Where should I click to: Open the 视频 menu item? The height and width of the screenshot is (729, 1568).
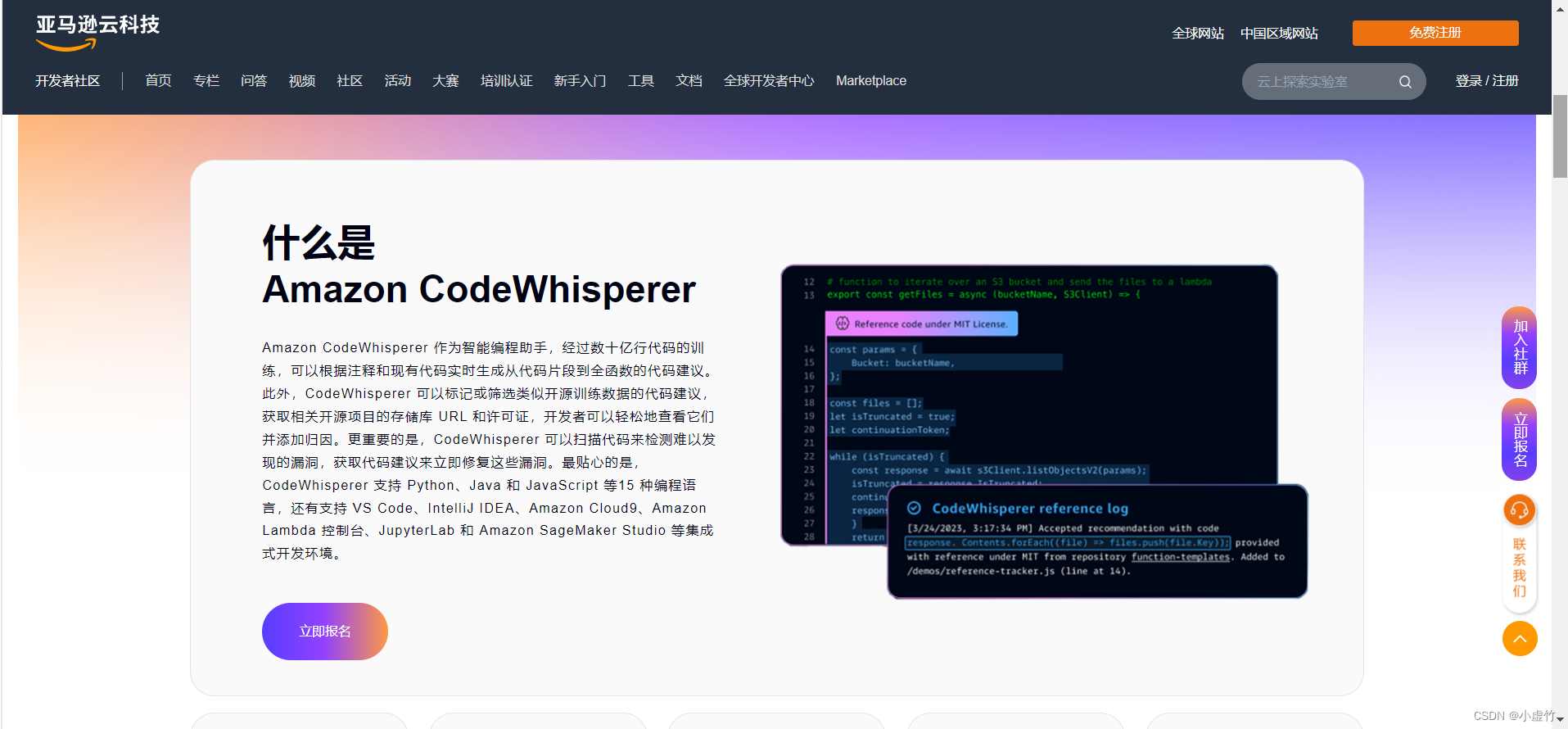(x=302, y=81)
